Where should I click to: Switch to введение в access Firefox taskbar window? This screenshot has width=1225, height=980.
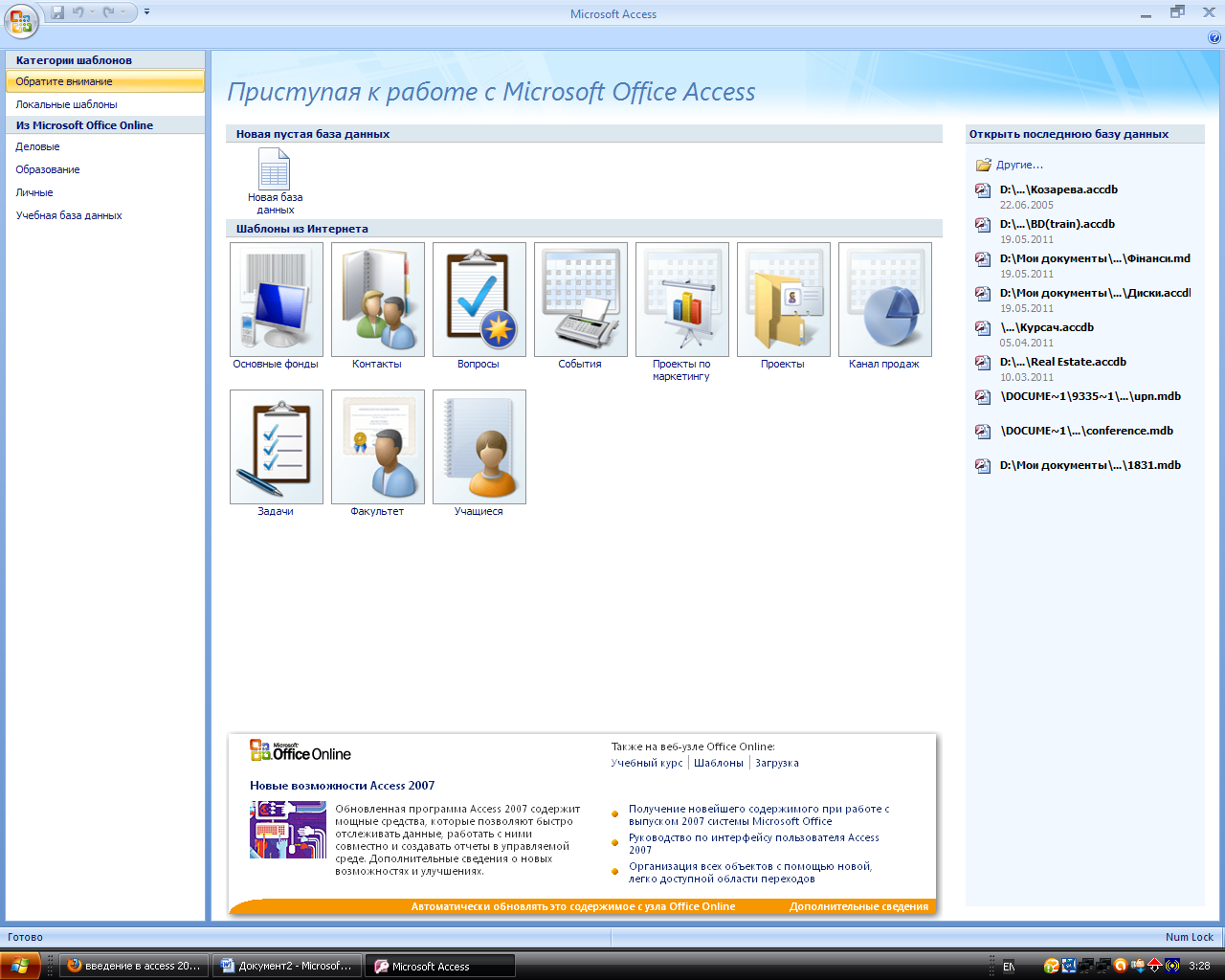click(x=133, y=966)
